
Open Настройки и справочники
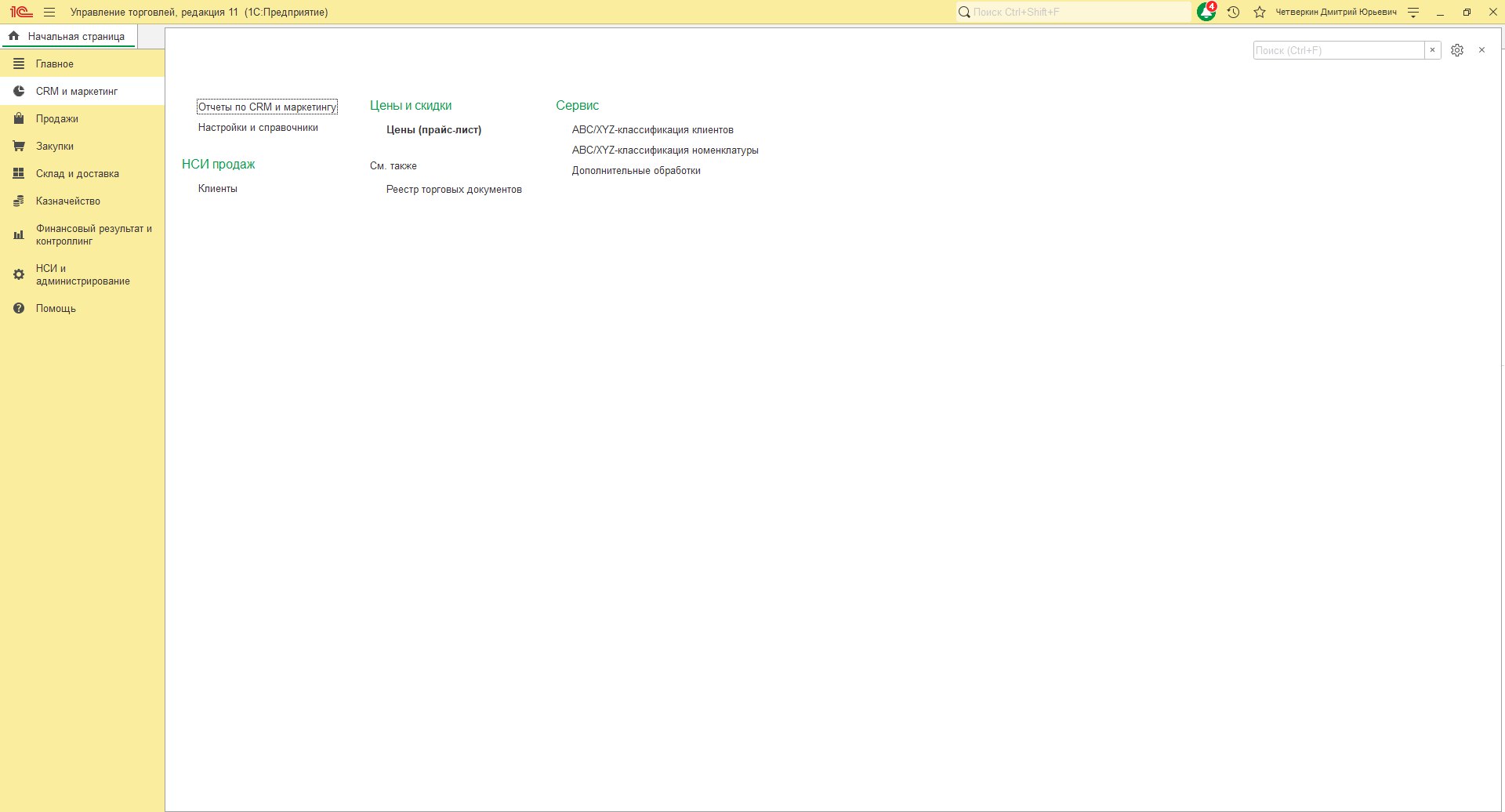[x=258, y=127]
